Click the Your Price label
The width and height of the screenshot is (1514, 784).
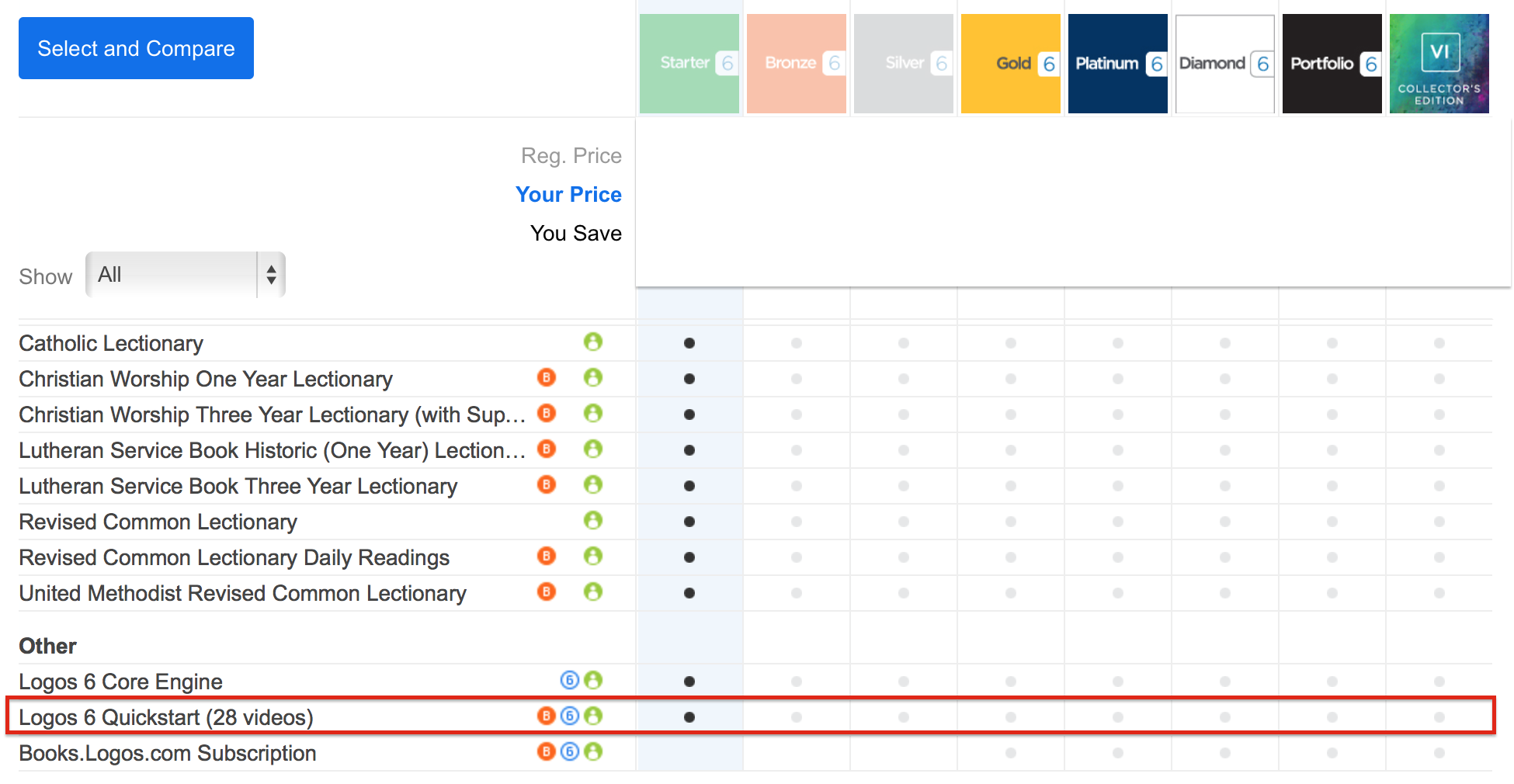pyautogui.click(x=568, y=194)
